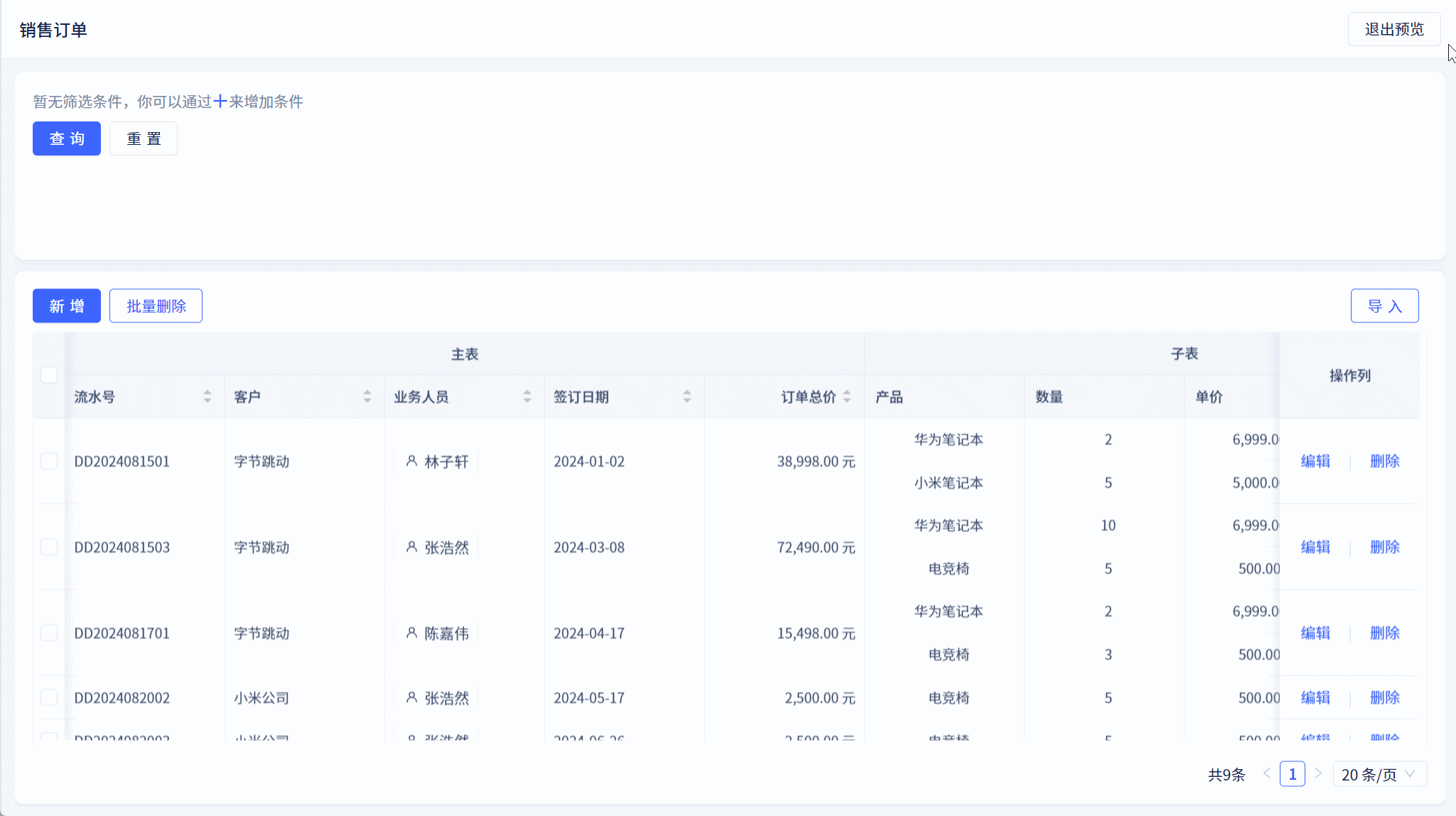Click person icon next to 林子轩

click(411, 461)
